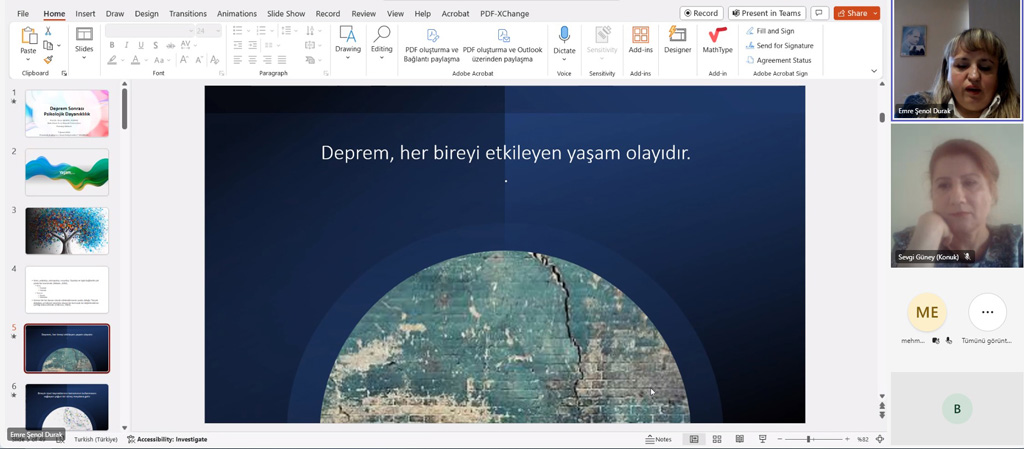Click the Format Painter brush icon
Image resolution: width=1024 pixels, height=449 pixels.
tap(48, 59)
